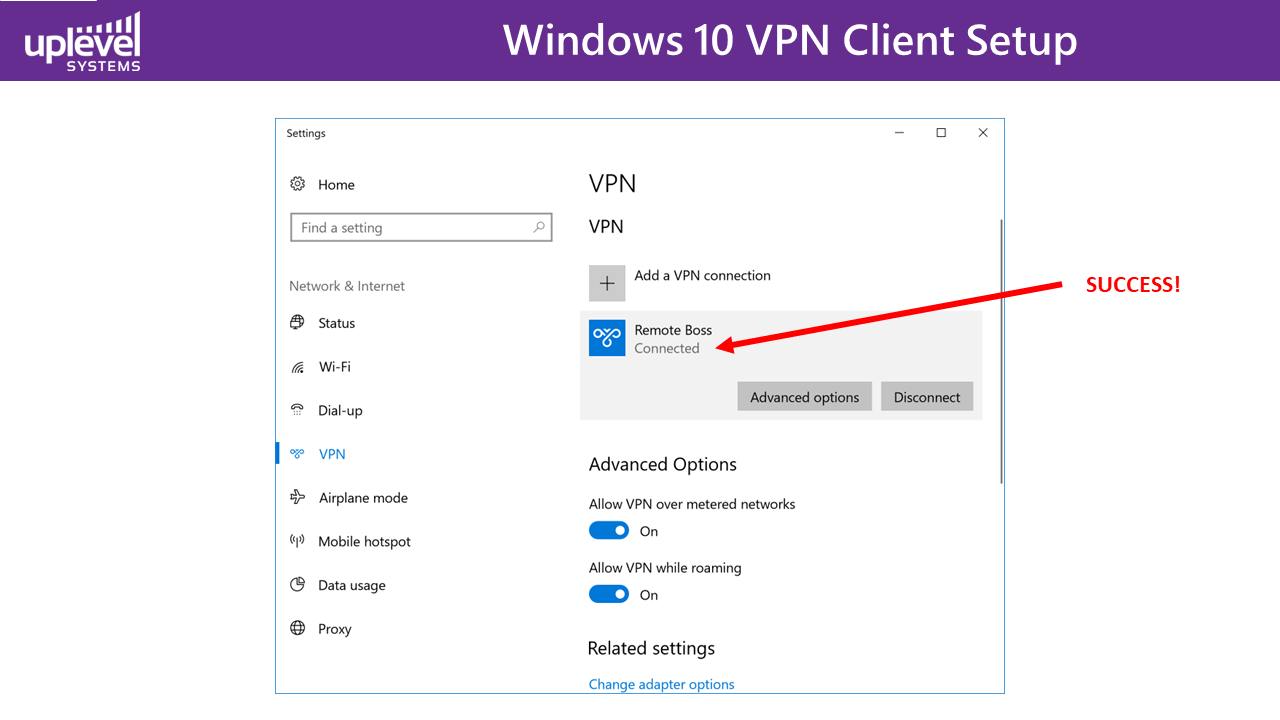This screenshot has height=720, width=1280.
Task: Click the Advanced options button
Action: click(x=805, y=397)
